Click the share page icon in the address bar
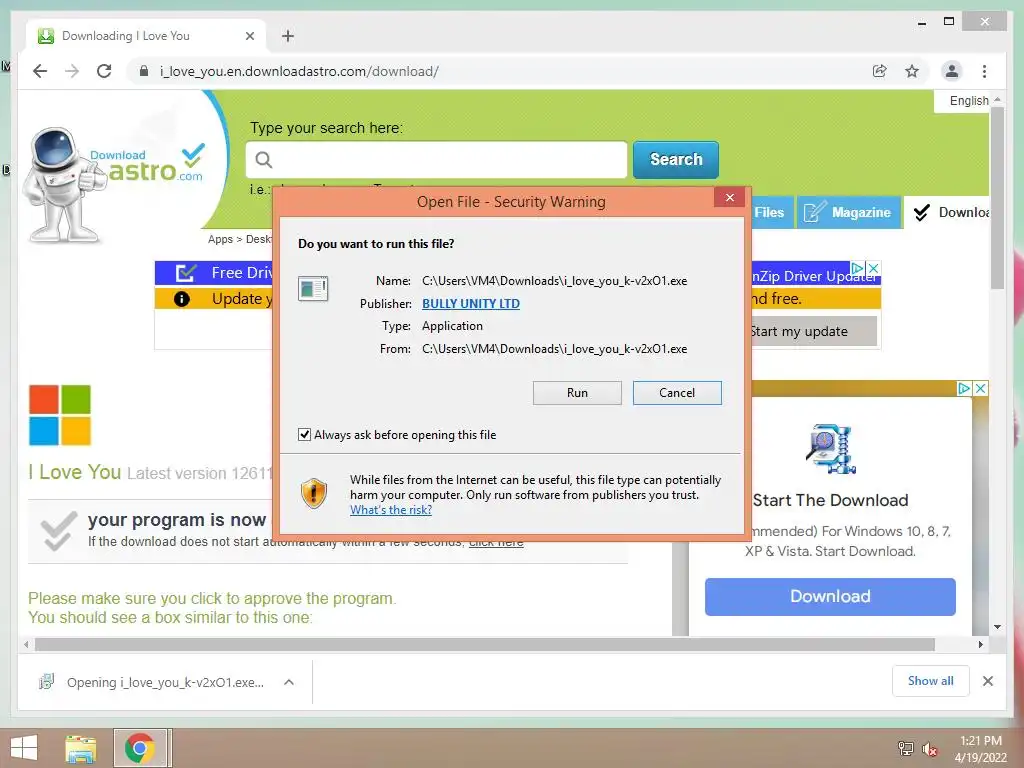 pos(880,71)
